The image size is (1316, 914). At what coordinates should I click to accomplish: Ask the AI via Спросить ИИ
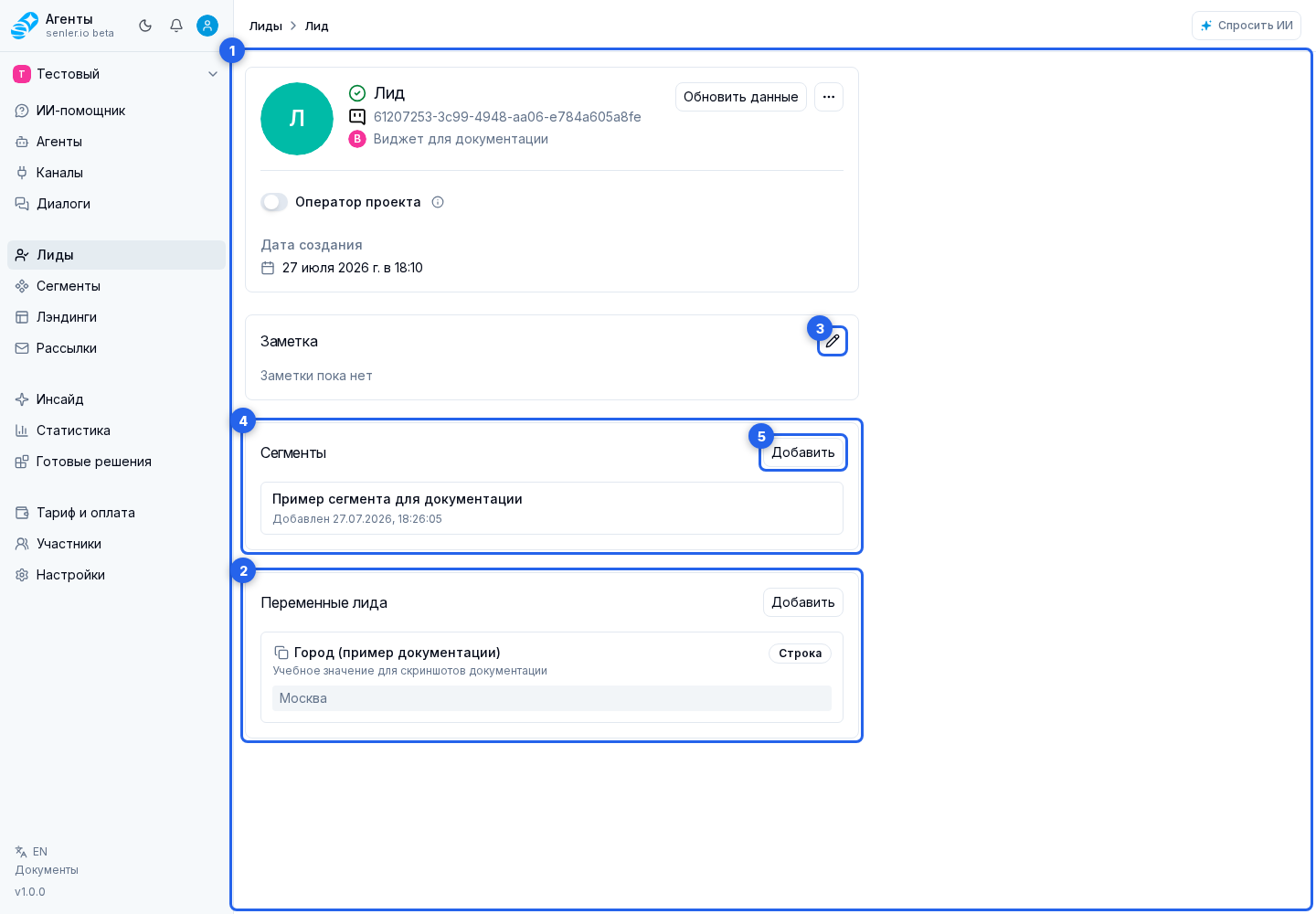1247,26
